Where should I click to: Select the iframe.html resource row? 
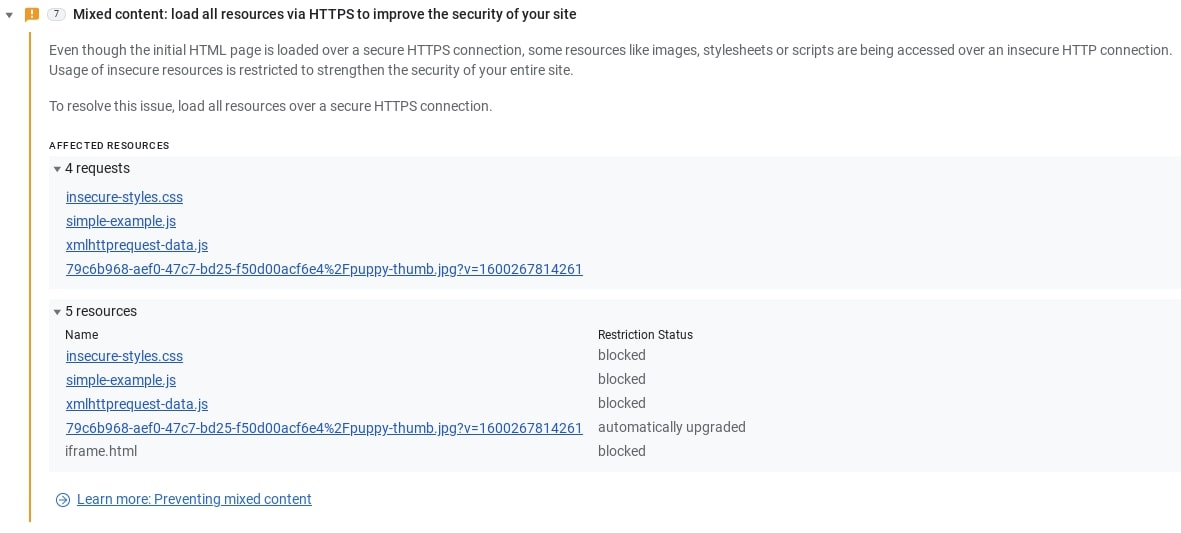coord(101,452)
